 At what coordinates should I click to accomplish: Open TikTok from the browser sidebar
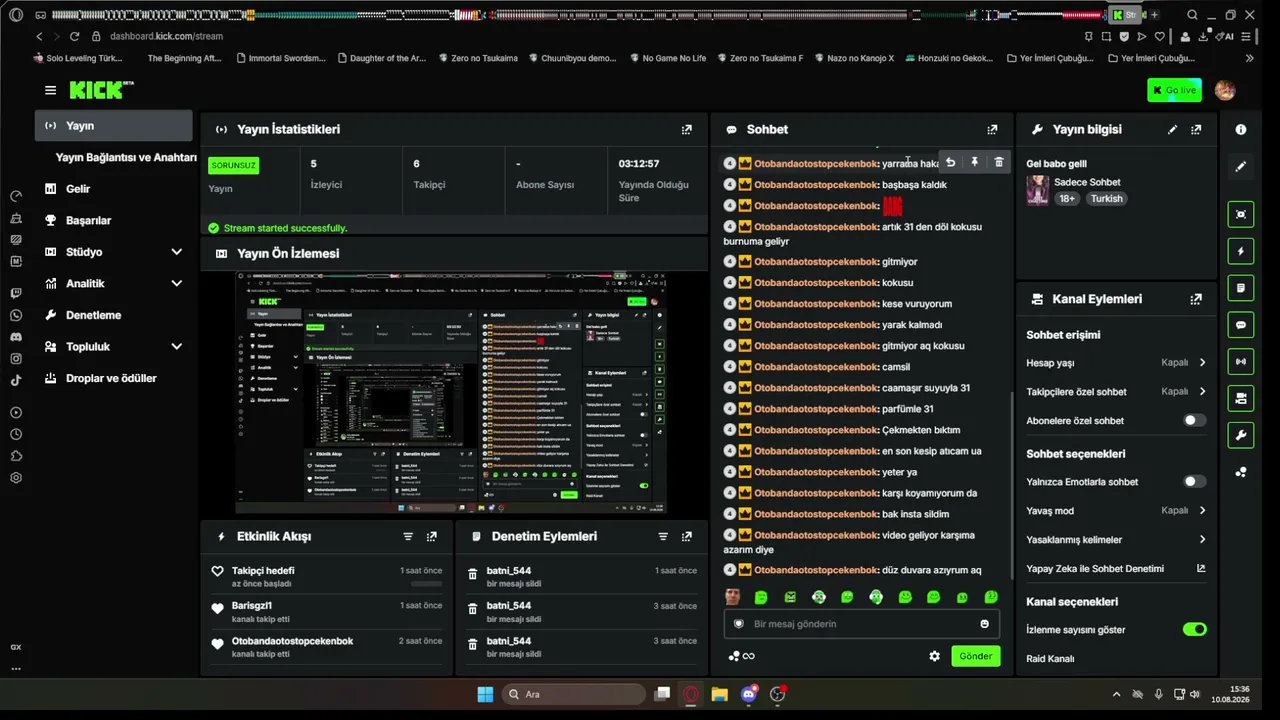click(16, 380)
